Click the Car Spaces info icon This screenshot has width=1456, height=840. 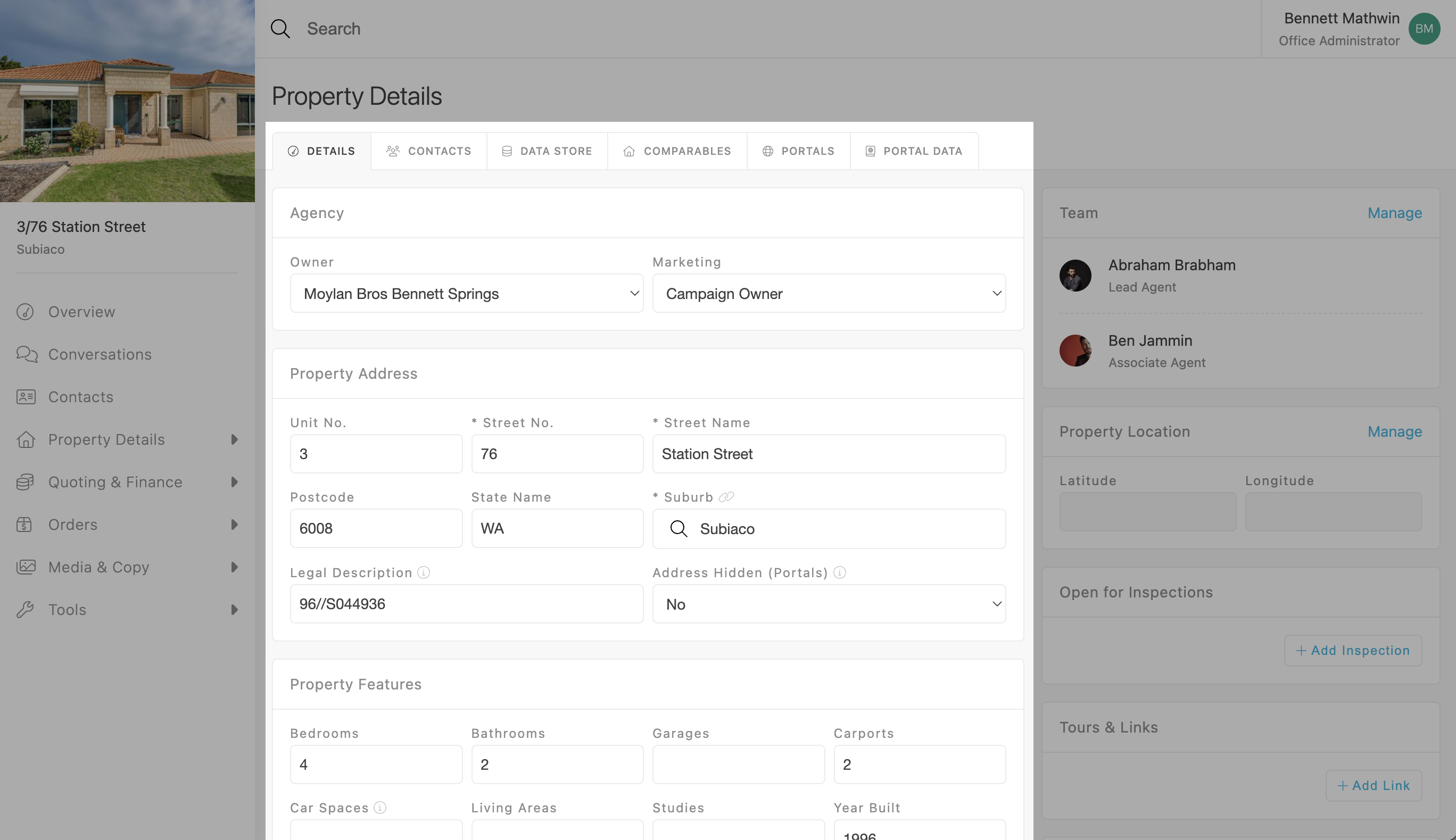380,808
